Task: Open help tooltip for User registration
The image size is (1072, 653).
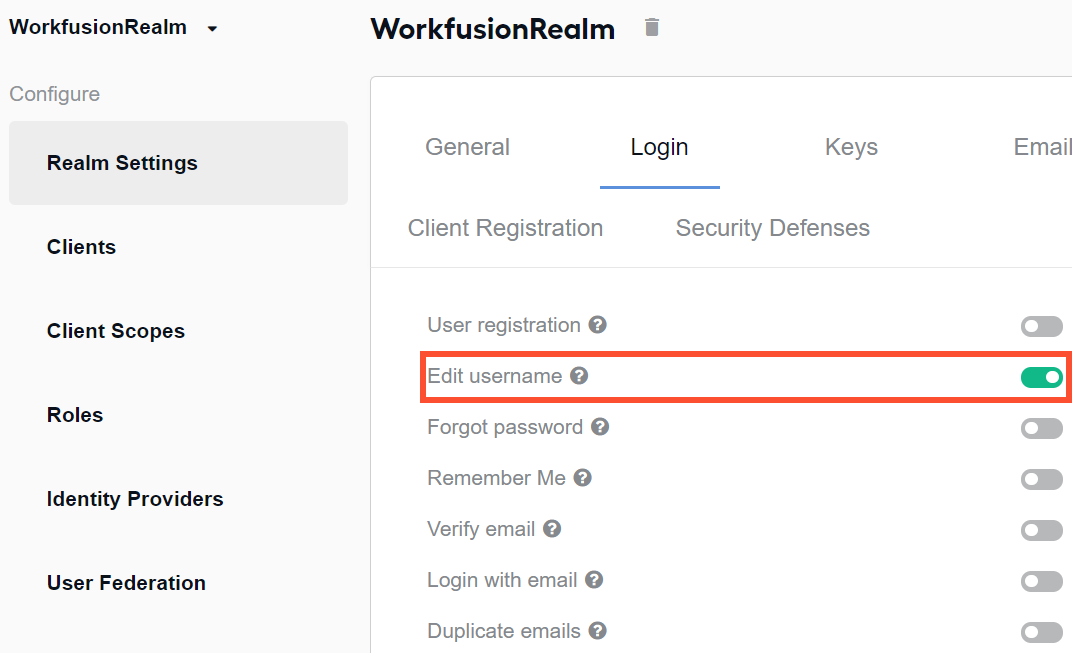Action: [x=598, y=325]
